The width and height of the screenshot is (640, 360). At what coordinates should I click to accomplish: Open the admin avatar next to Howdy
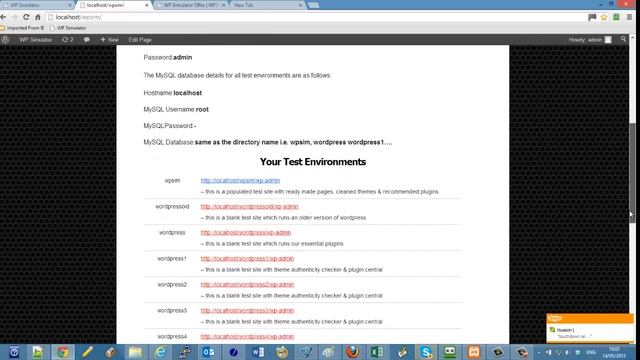[608, 40]
